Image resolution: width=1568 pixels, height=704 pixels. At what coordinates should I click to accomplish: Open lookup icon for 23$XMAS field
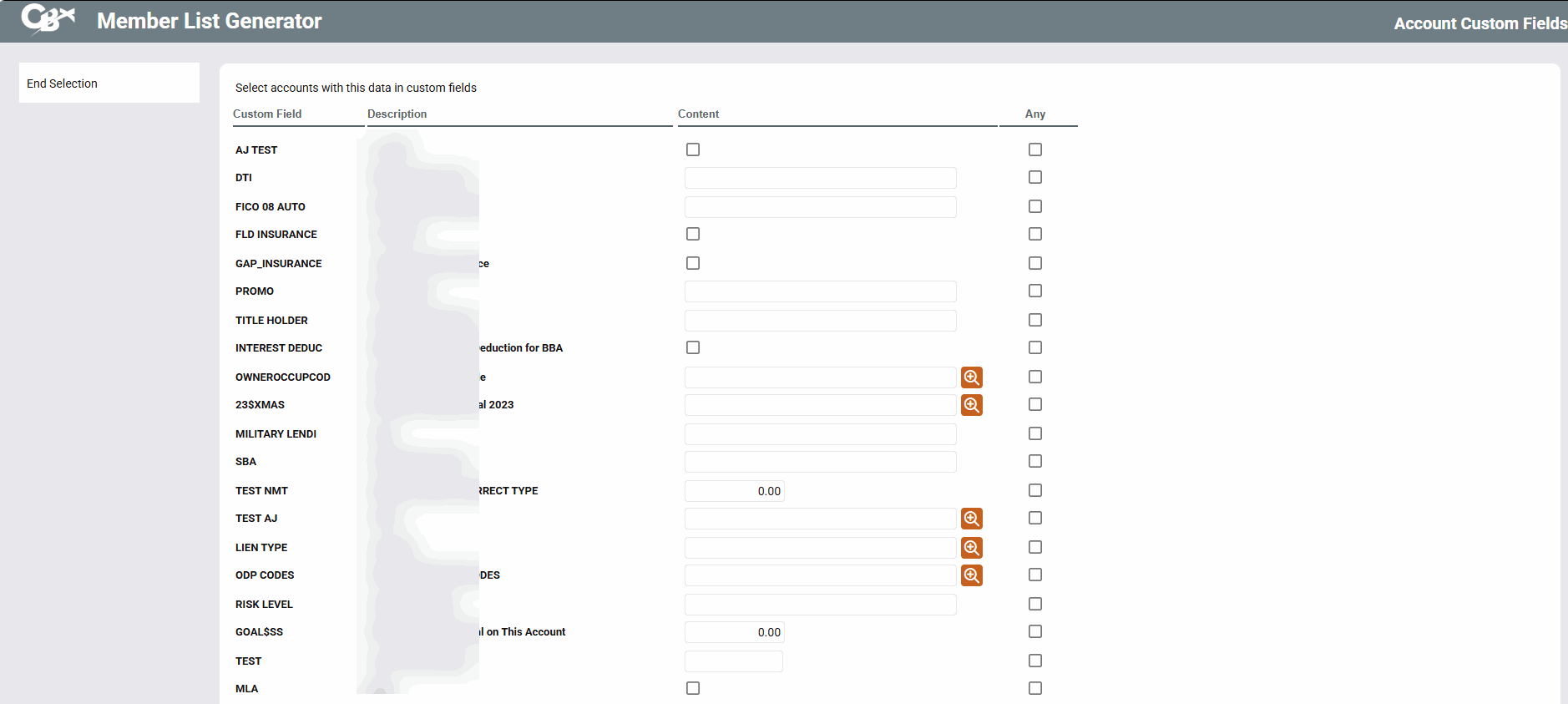[971, 405]
